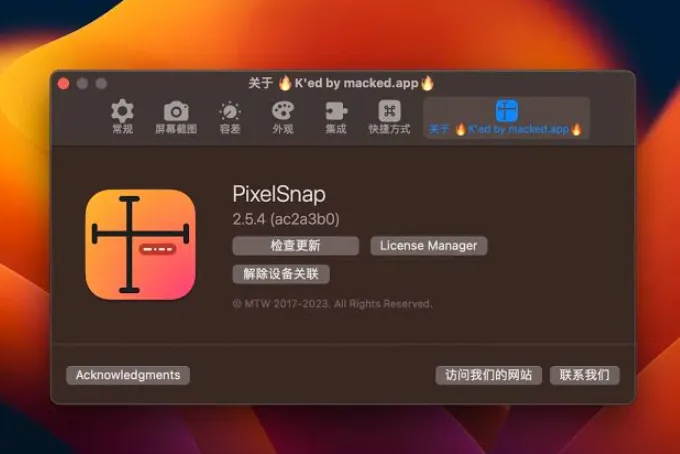
Task: Select the 外观 appearance palette tab
Action: coord(283,117)
